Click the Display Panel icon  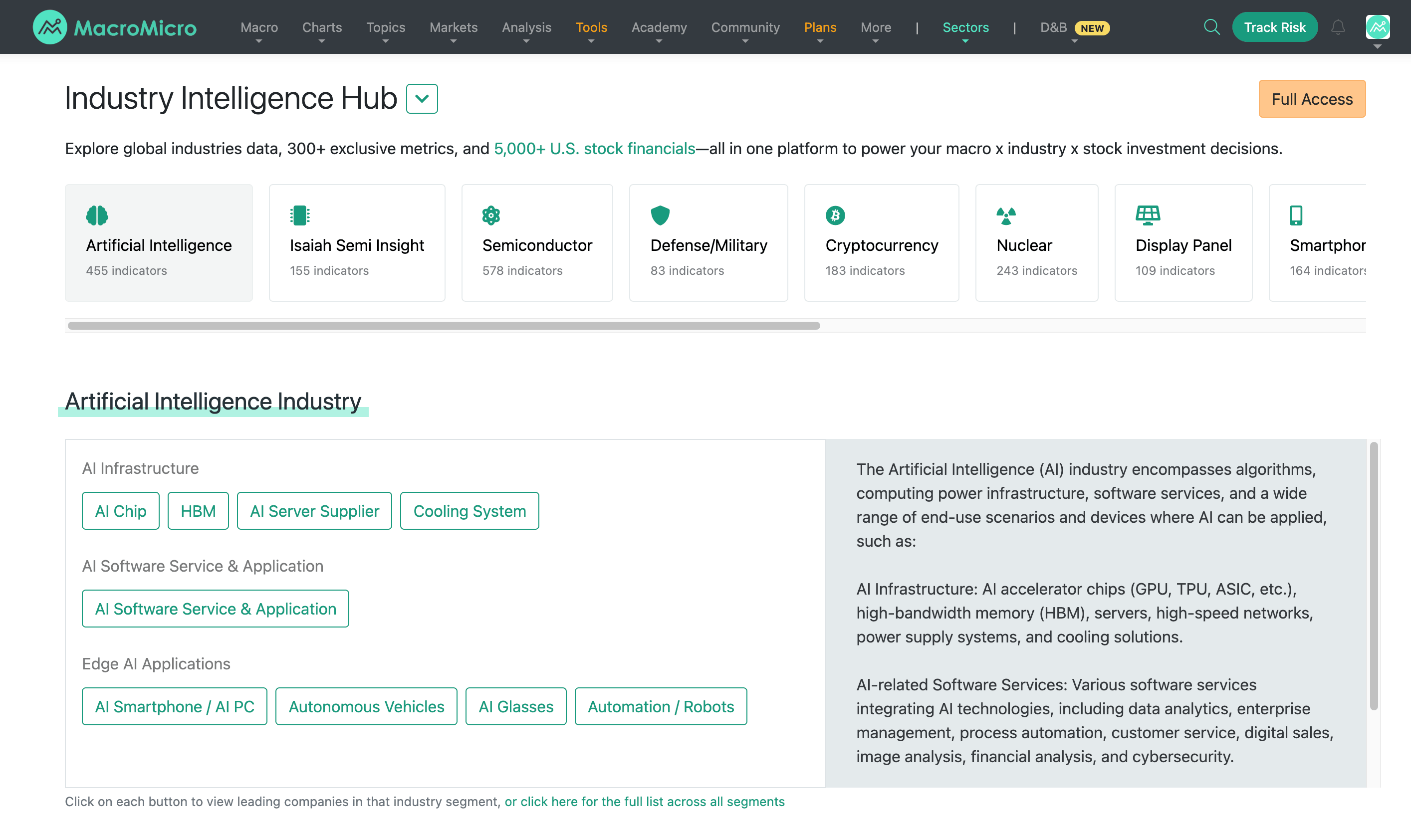[x=1148, y=215]
